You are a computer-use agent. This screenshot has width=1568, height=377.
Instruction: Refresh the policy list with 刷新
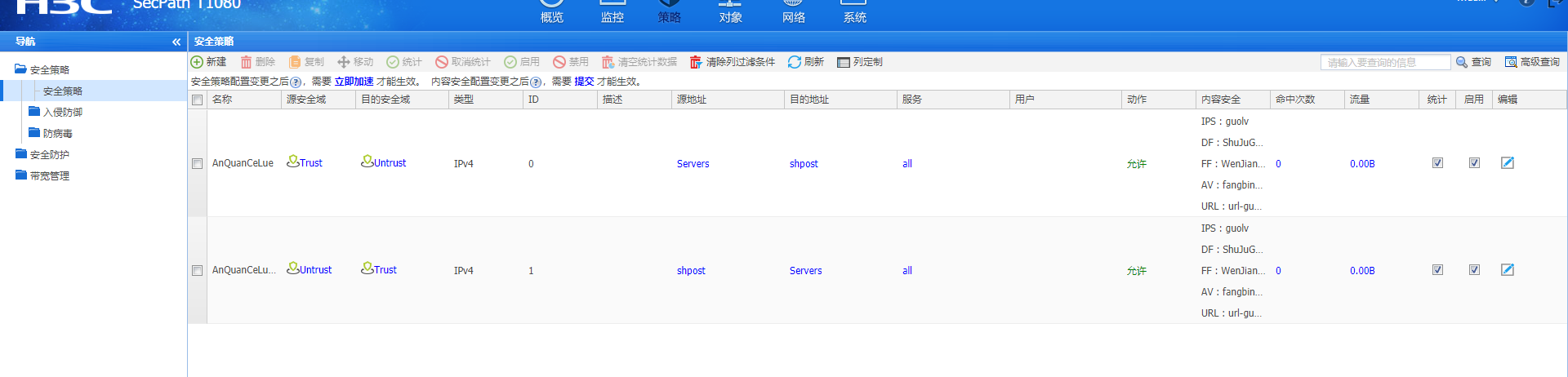click(806, 62)
